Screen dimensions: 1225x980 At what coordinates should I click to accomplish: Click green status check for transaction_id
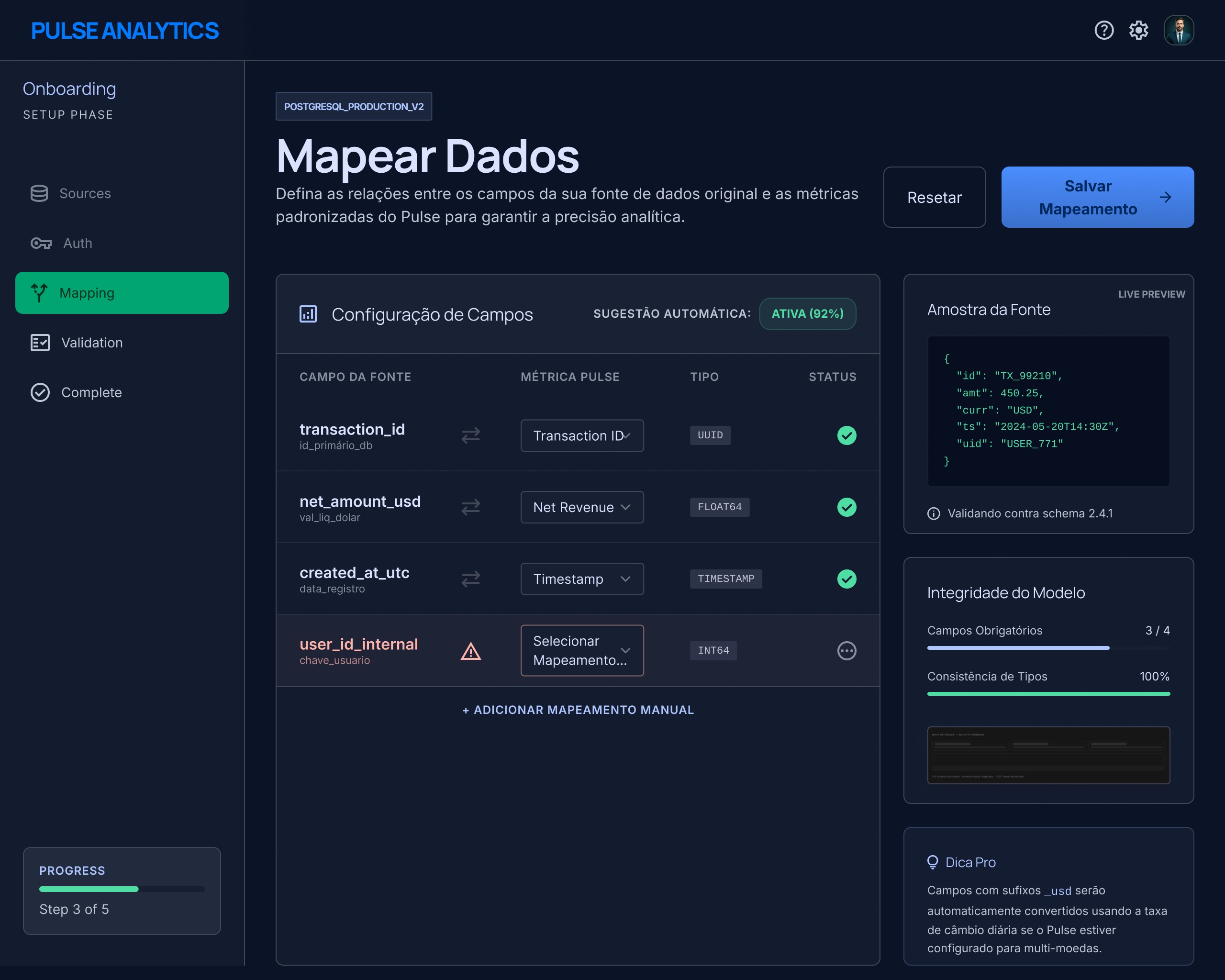[x=846, y=435]
